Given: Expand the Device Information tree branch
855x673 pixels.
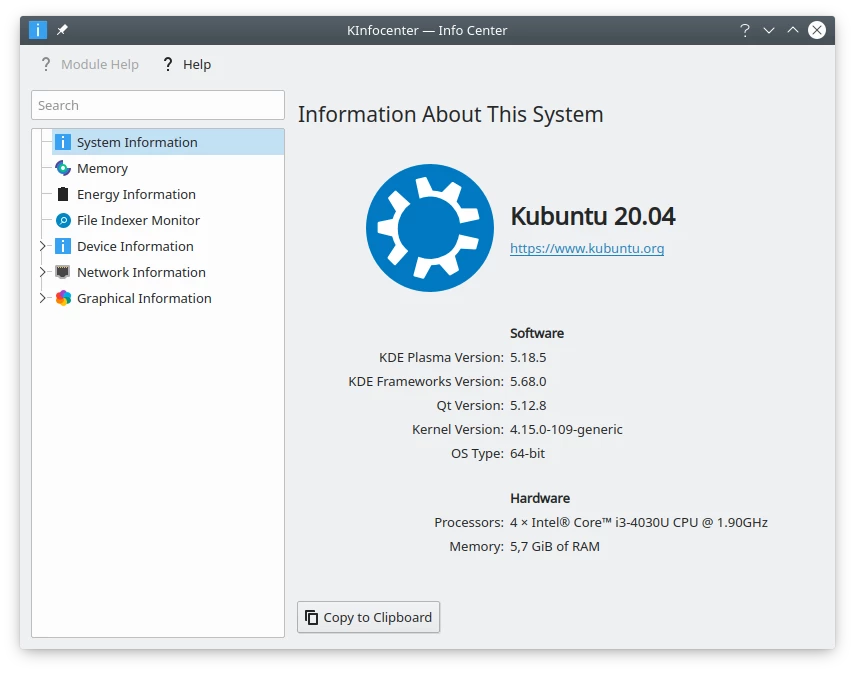Looking at the screenshot, I should click(x=41, y=246).
